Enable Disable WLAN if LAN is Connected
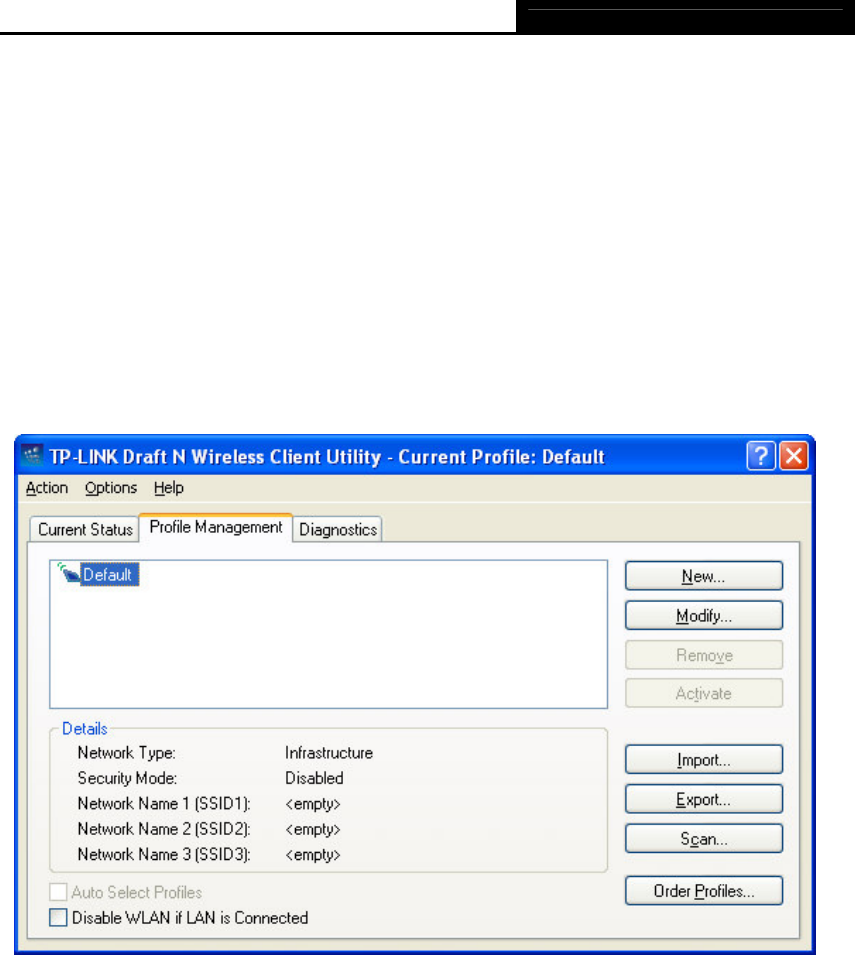The image size is (855, 955). tap(58, 917)
